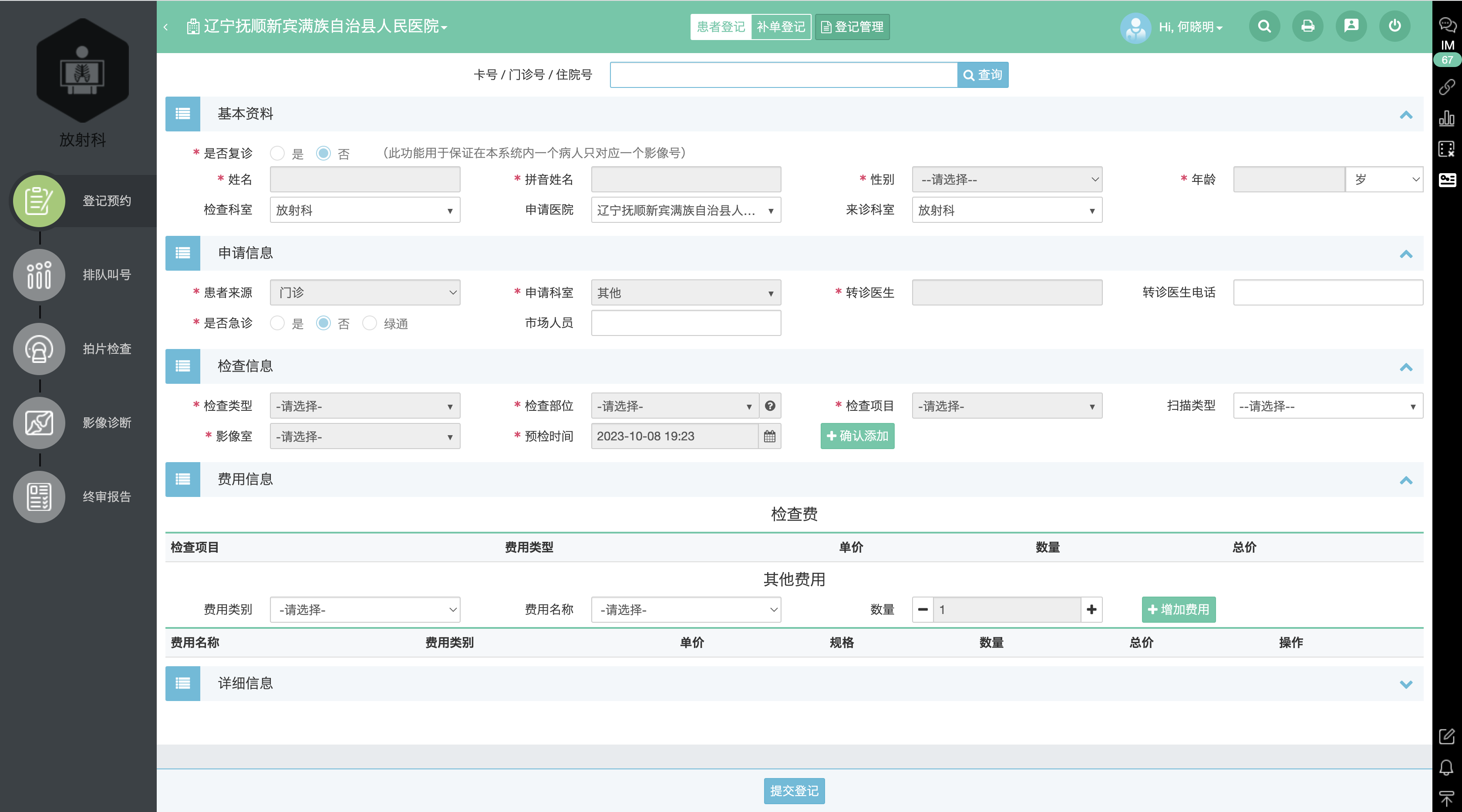1462x812 pixels.
Task: Open the IM chat icon
Action: point(1447,25)
